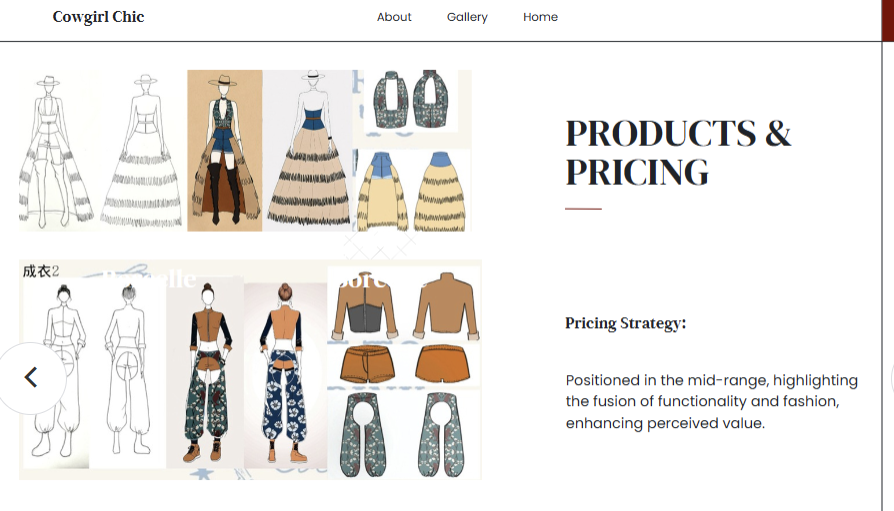Viewport: 894px width, 511px height.
Task: Click the Pricing Strategy subheading
Action: coord(625,323)
